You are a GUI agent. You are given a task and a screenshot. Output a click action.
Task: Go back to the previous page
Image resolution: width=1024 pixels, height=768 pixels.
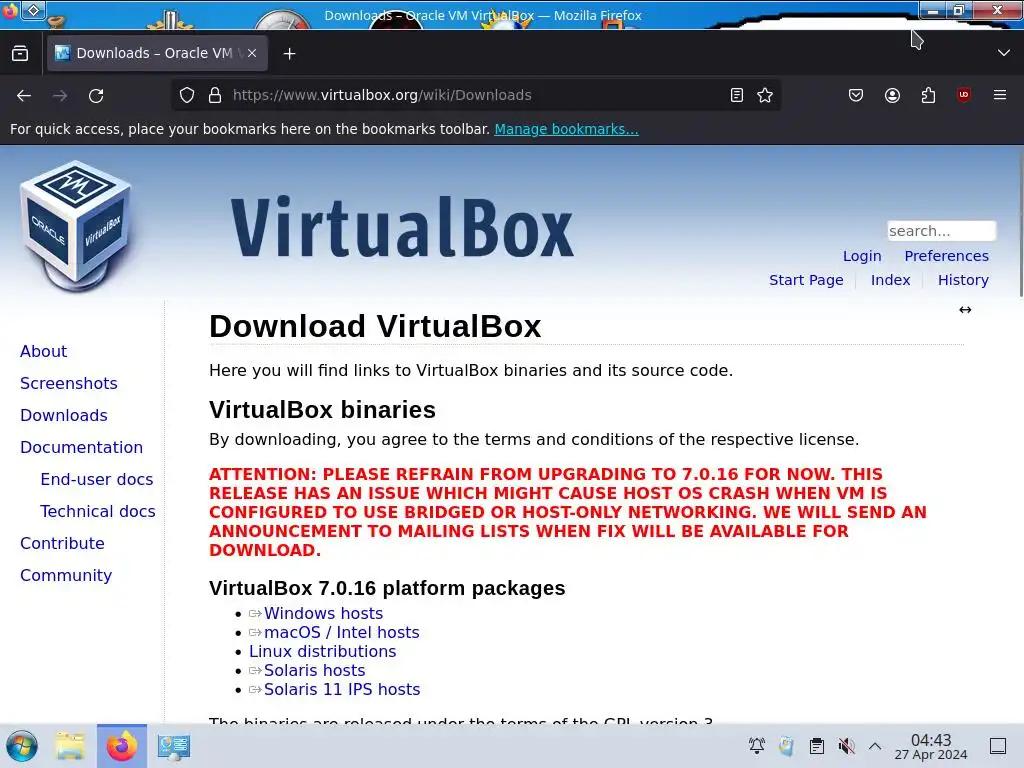pos(24,95)
